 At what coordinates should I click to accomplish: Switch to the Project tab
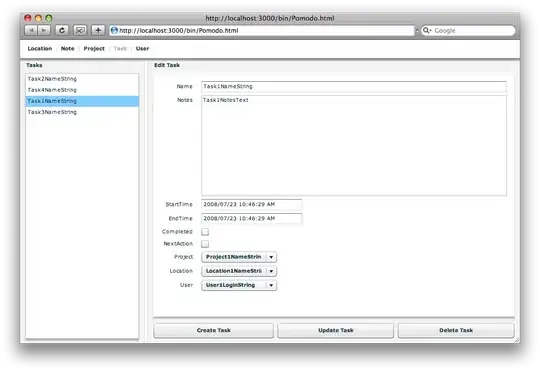point(94,49)
